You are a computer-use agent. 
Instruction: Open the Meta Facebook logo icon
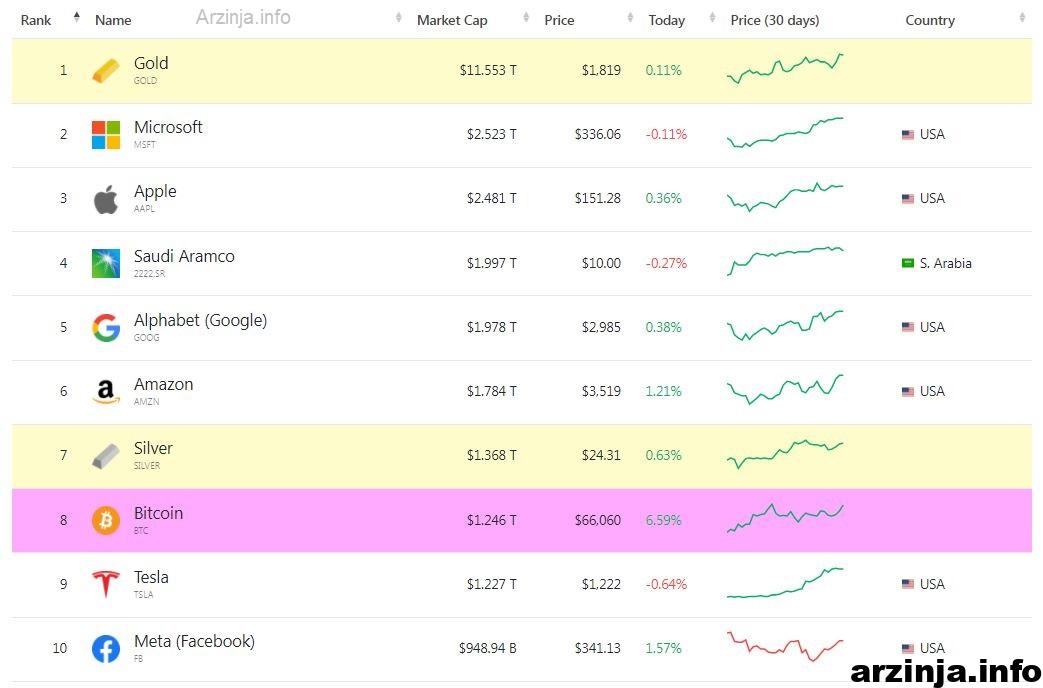coord(106,649)
